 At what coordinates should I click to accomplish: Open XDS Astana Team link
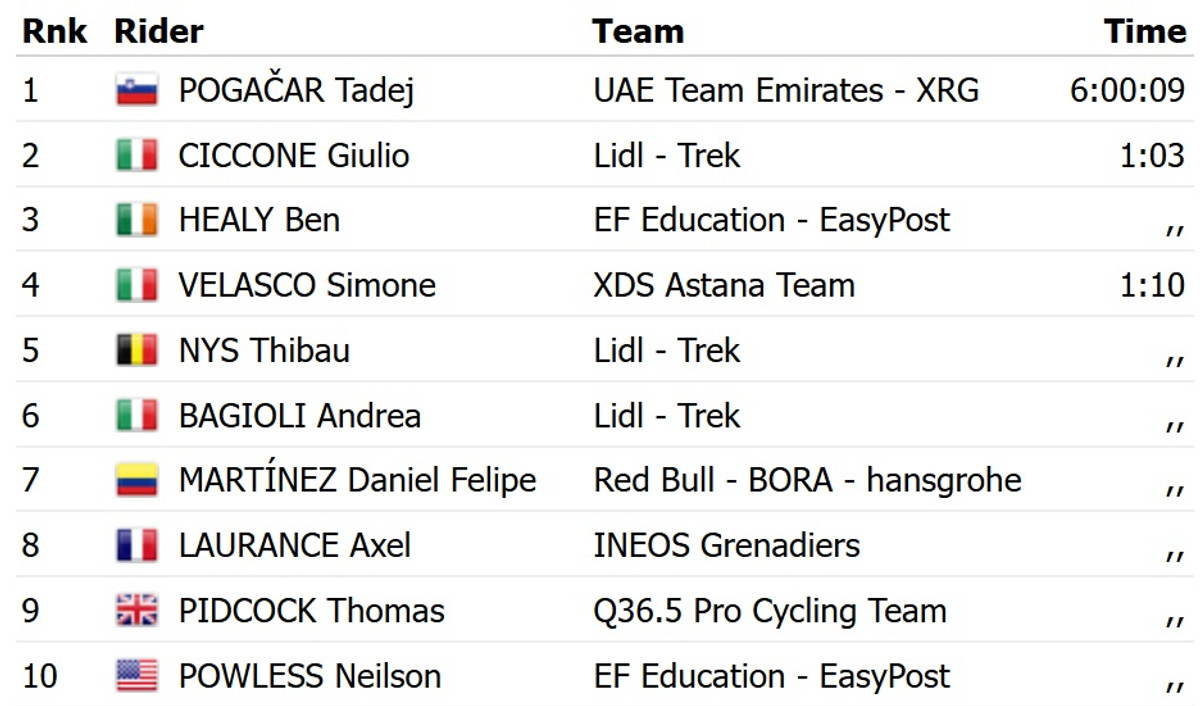coord(724,286)
